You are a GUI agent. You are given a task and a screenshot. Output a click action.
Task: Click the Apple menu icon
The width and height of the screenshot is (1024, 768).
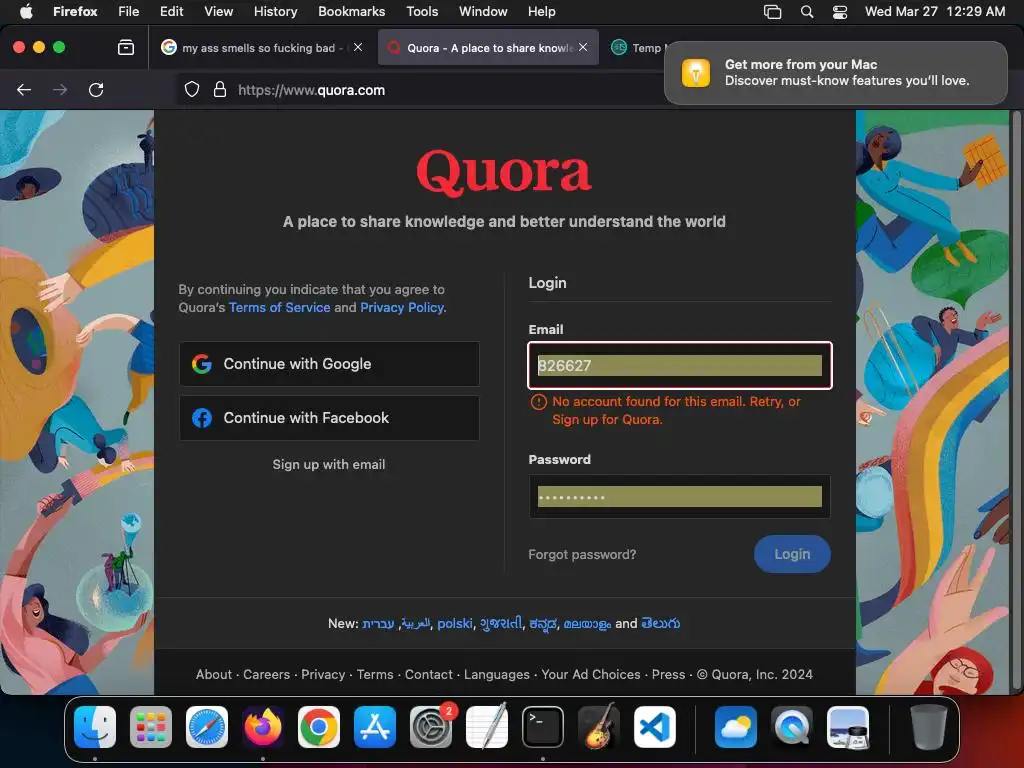[25, 11]
